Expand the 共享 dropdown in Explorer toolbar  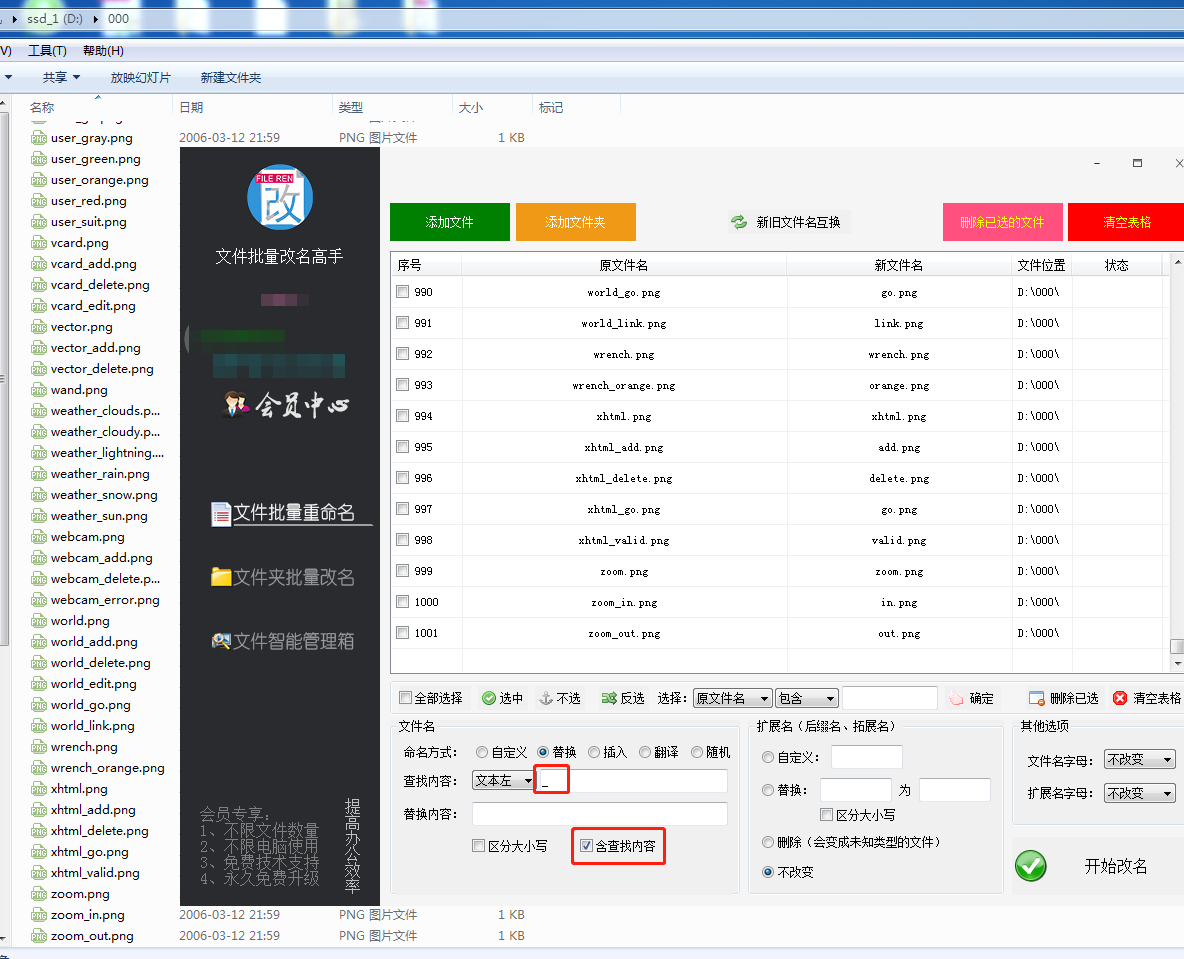[x=61, y=78]
